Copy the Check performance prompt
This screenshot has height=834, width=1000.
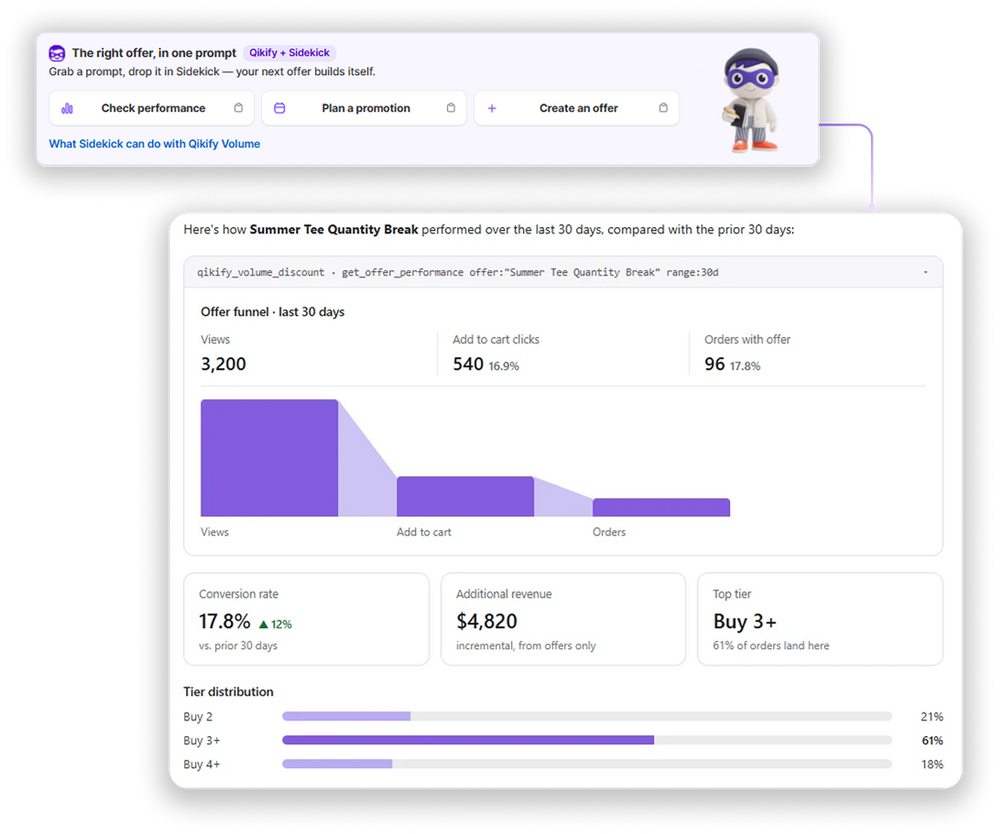[x=238, y=108]
